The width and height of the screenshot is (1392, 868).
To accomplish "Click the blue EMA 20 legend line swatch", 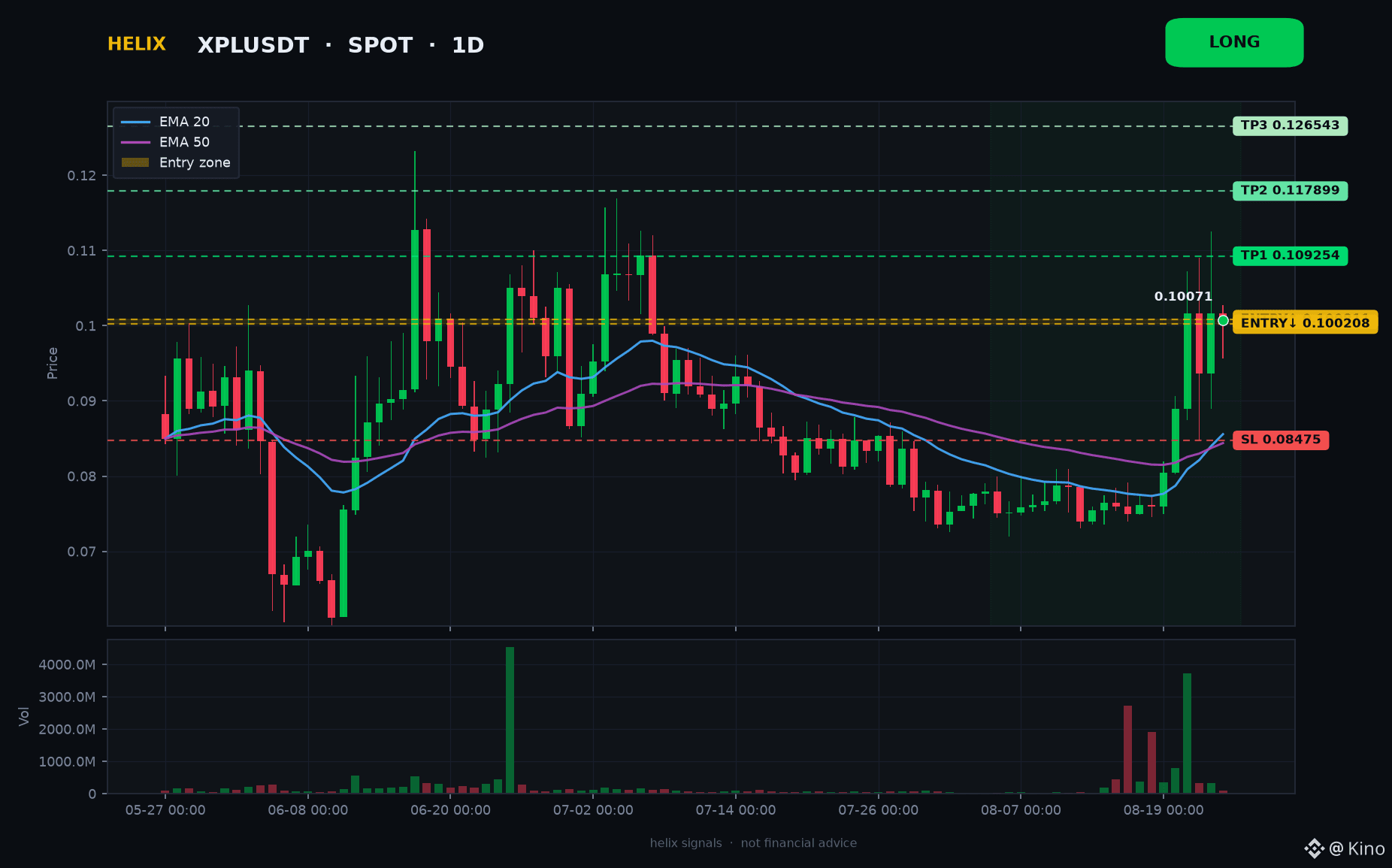I will coord(135,122).
